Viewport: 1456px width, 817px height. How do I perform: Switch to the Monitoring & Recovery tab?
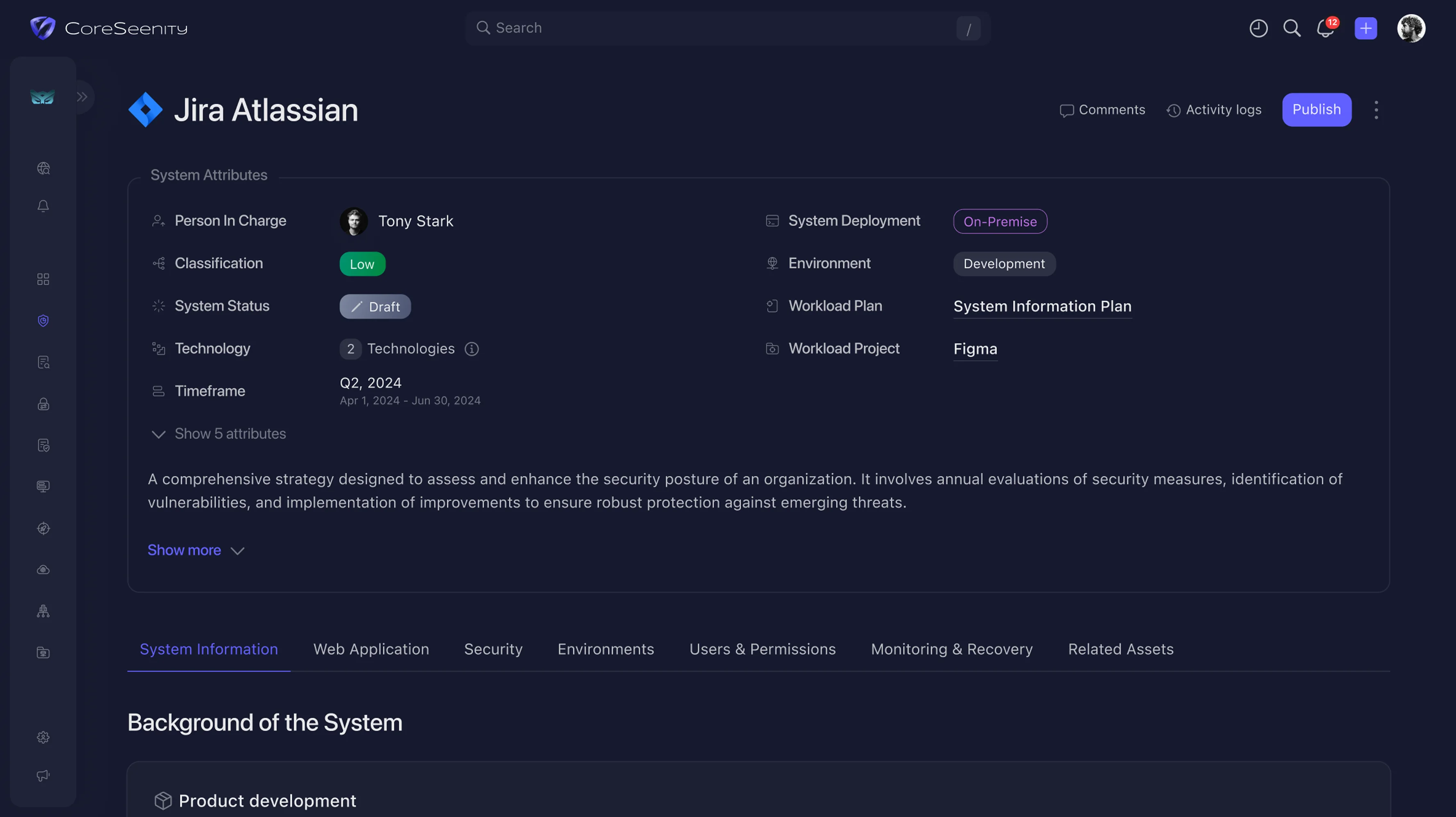pyautogui.click(x=951, y=649)
